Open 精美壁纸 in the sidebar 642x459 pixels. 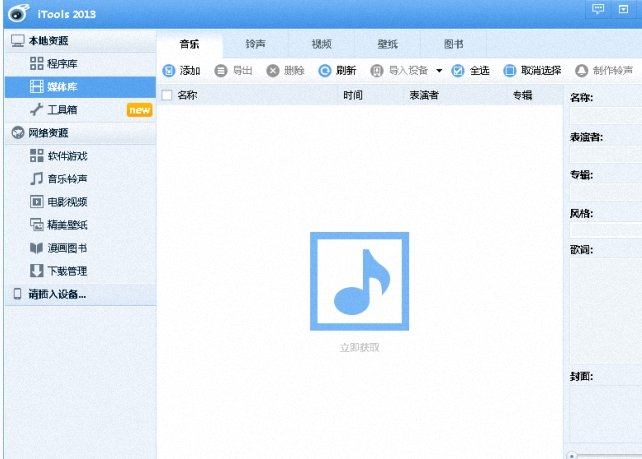(80, 224)
